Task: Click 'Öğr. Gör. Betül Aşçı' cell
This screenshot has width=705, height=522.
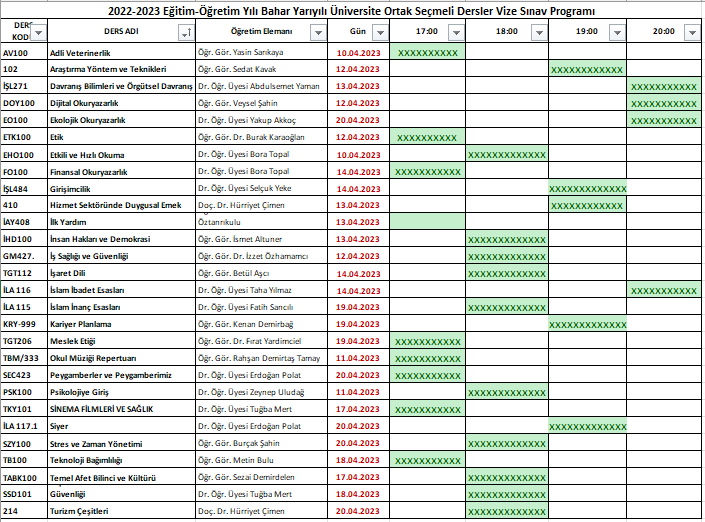Action: coord(262,273)
